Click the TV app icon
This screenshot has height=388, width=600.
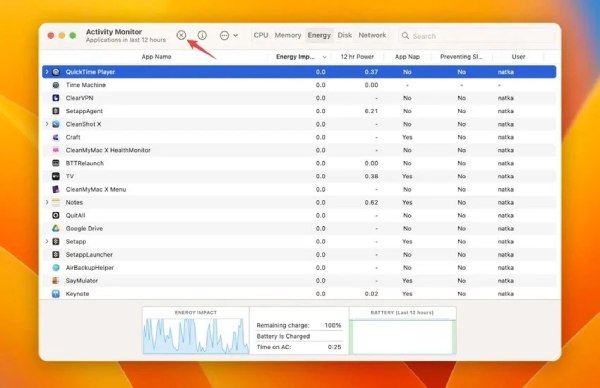[56, 176]
